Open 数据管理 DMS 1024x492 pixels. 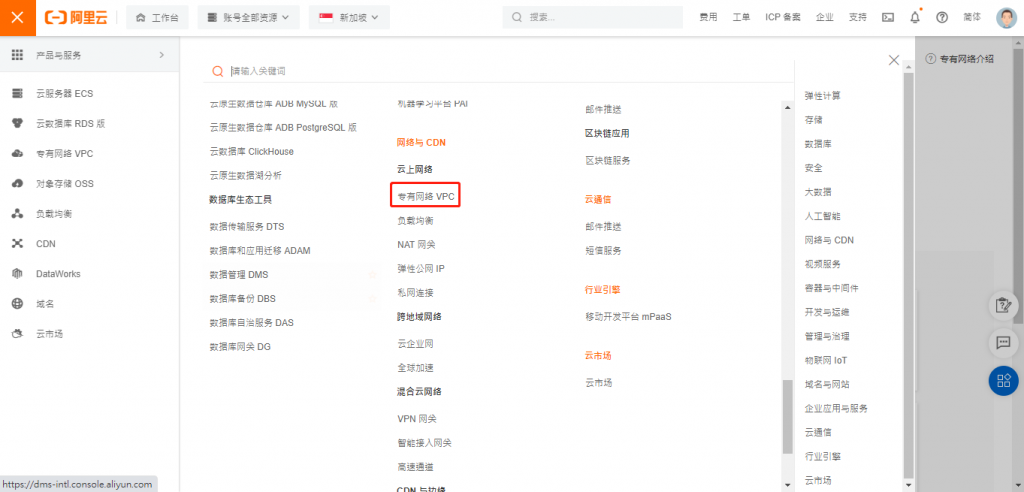point(238,274)
